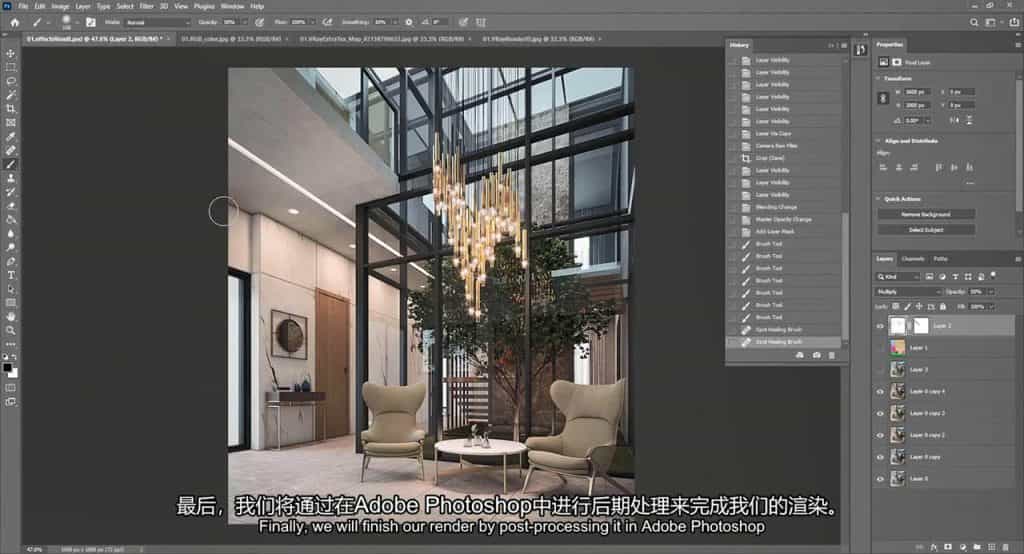Screen dimensions: 1024x554
Task: Select the Horizontal Type tool
Action: [x=10, y=275]
